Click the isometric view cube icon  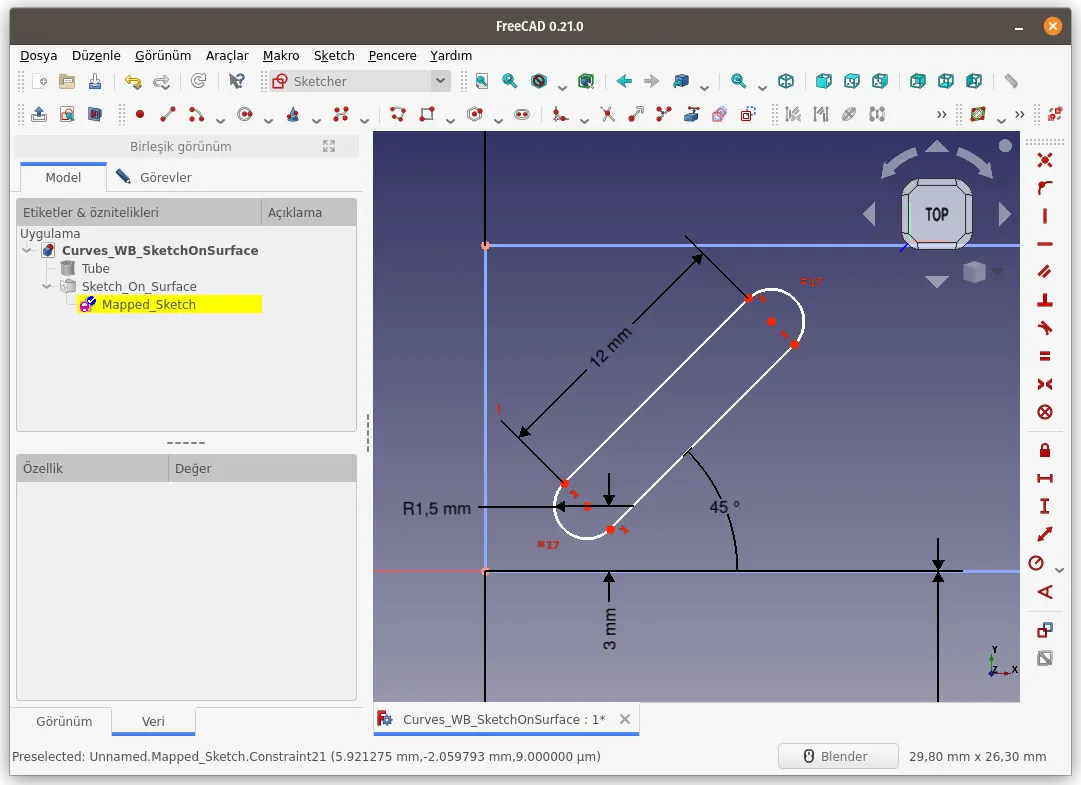tap(786, 82)
